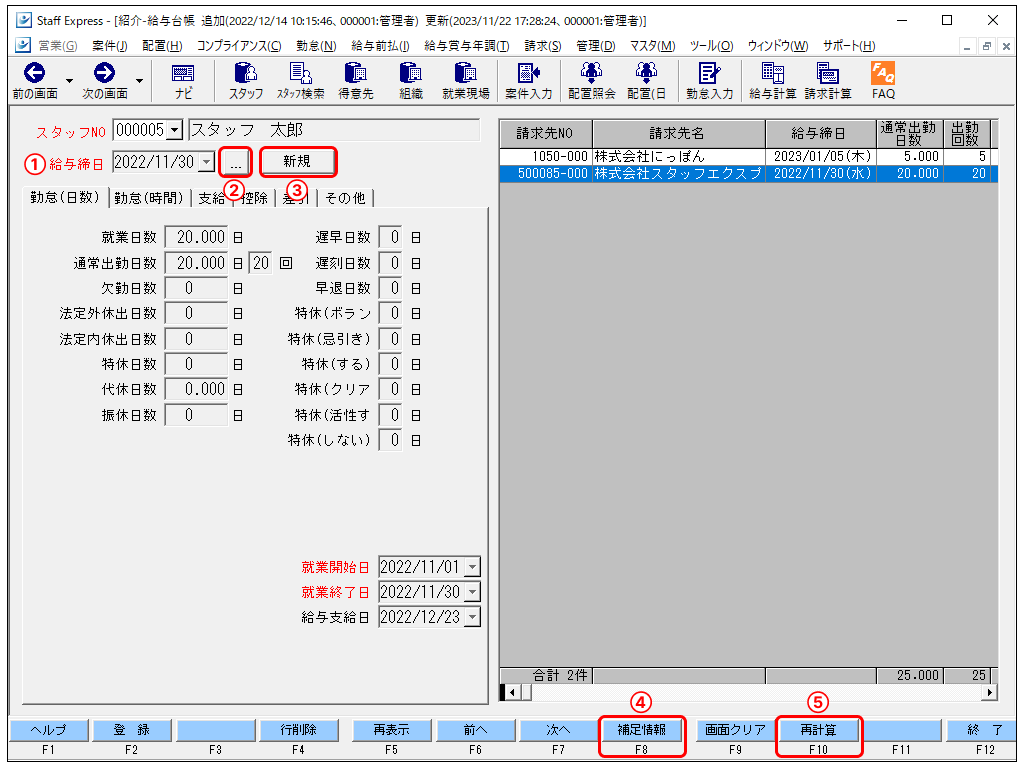Click the 給与計算 toolbar icon
Screen dimensions: 1024x768
coord(772,80)
